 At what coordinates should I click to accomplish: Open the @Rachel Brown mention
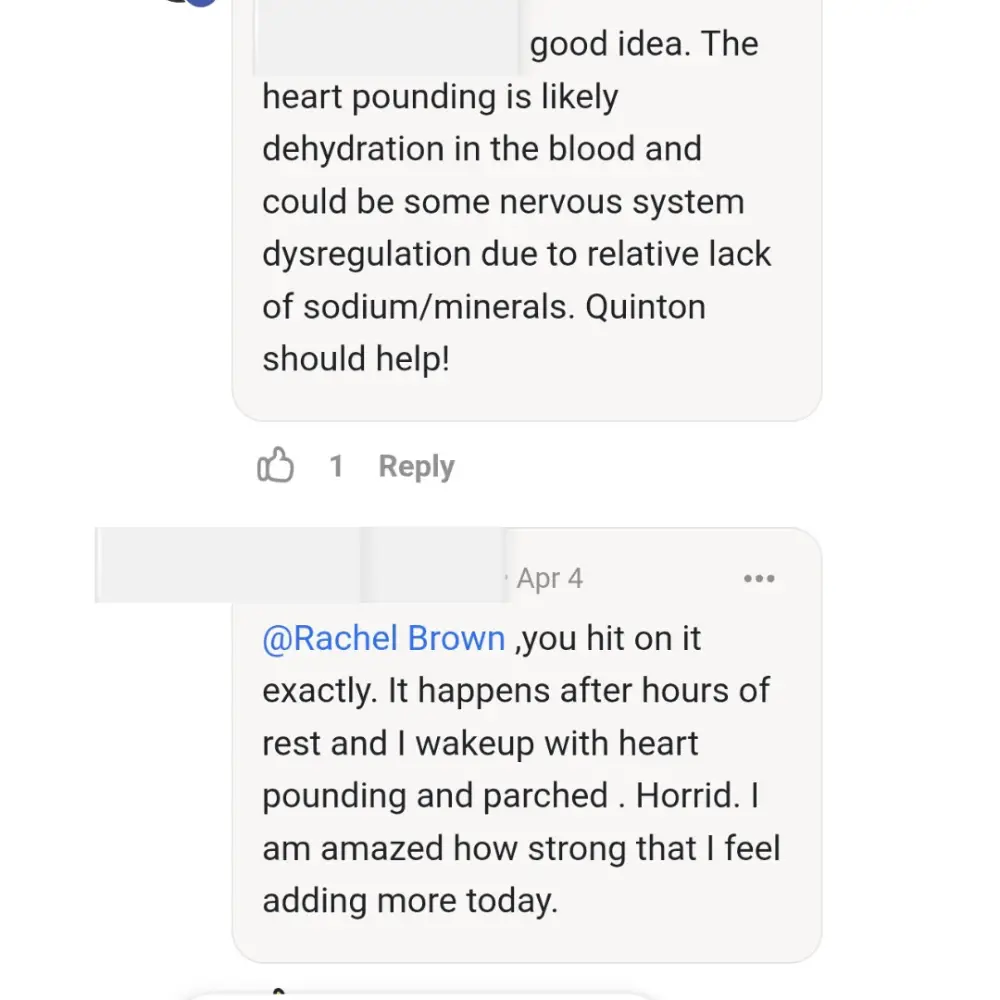[x=383, y=638]
